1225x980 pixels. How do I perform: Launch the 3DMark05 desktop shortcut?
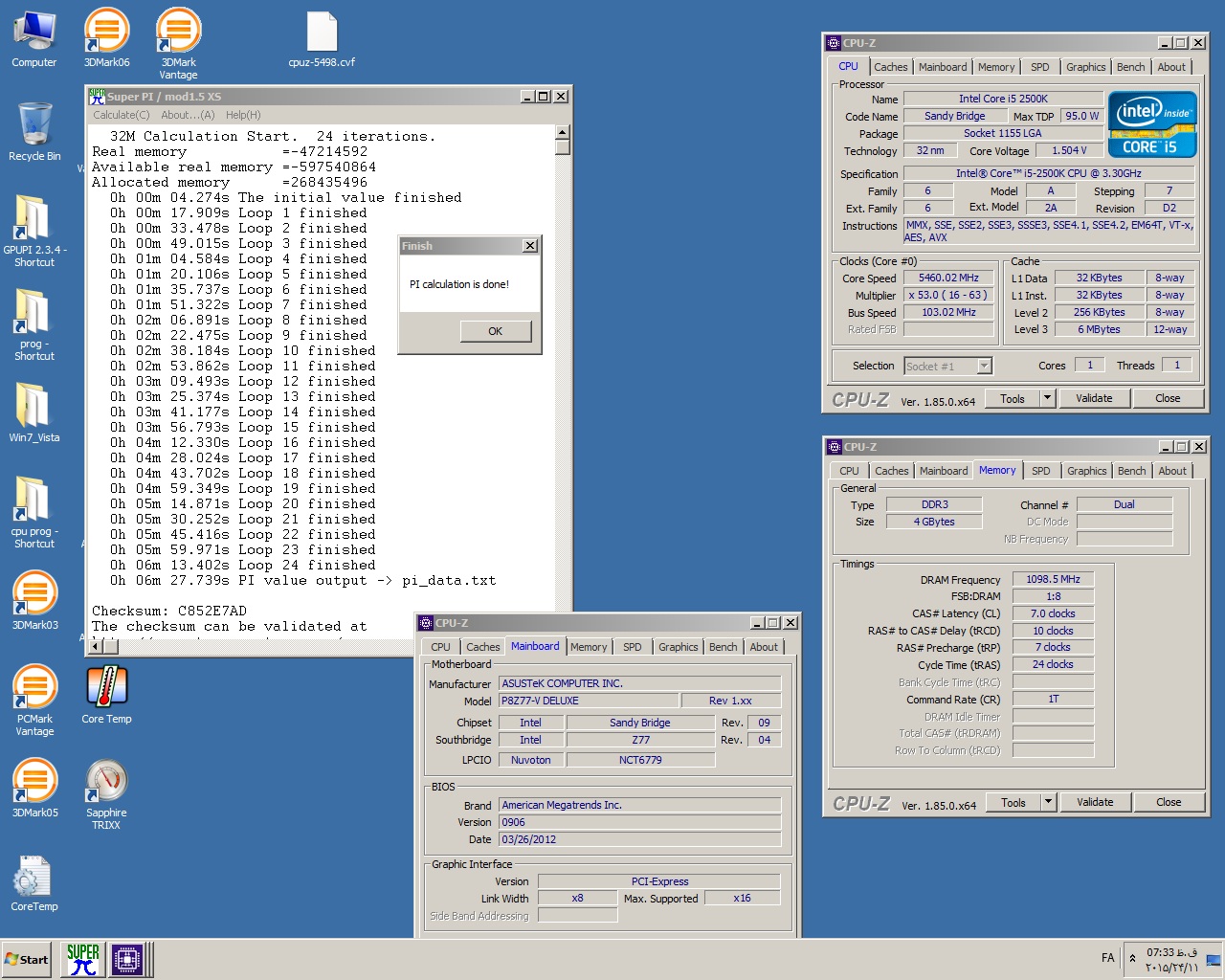pyautogui.click(x=34, y=787)
